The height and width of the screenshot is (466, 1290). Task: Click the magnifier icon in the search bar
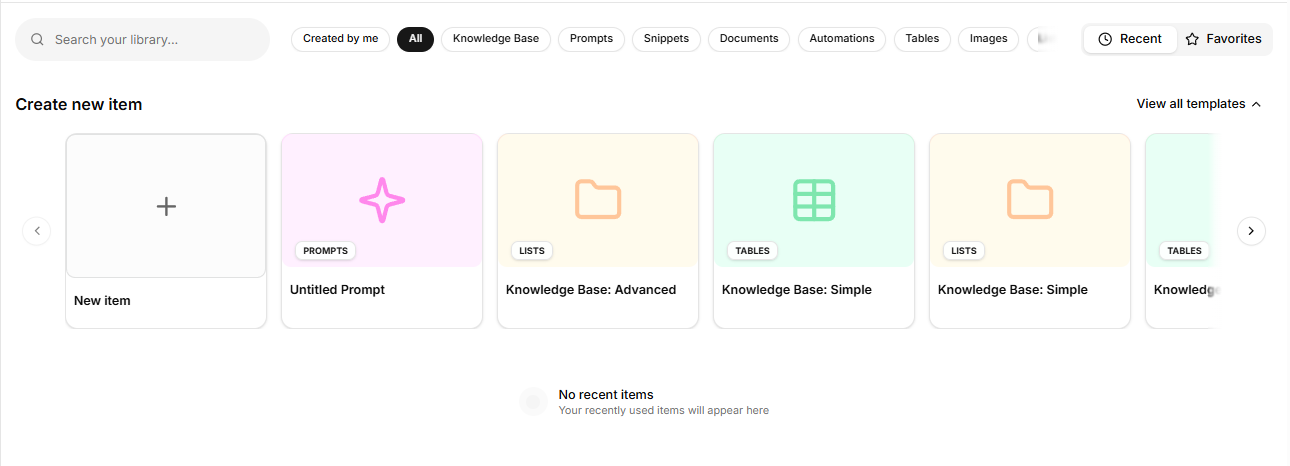(x=38, y=40)
